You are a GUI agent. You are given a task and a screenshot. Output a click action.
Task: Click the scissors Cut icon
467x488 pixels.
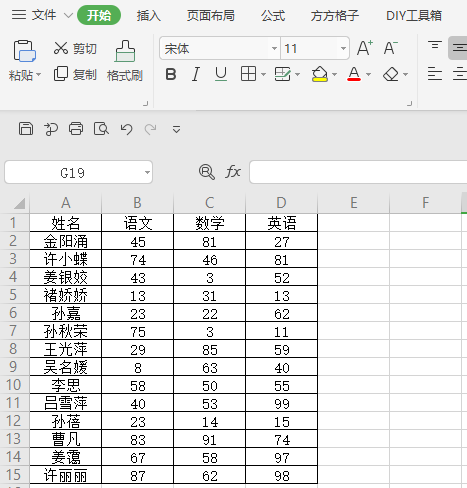pyautogui.click(x=61, y=48)
